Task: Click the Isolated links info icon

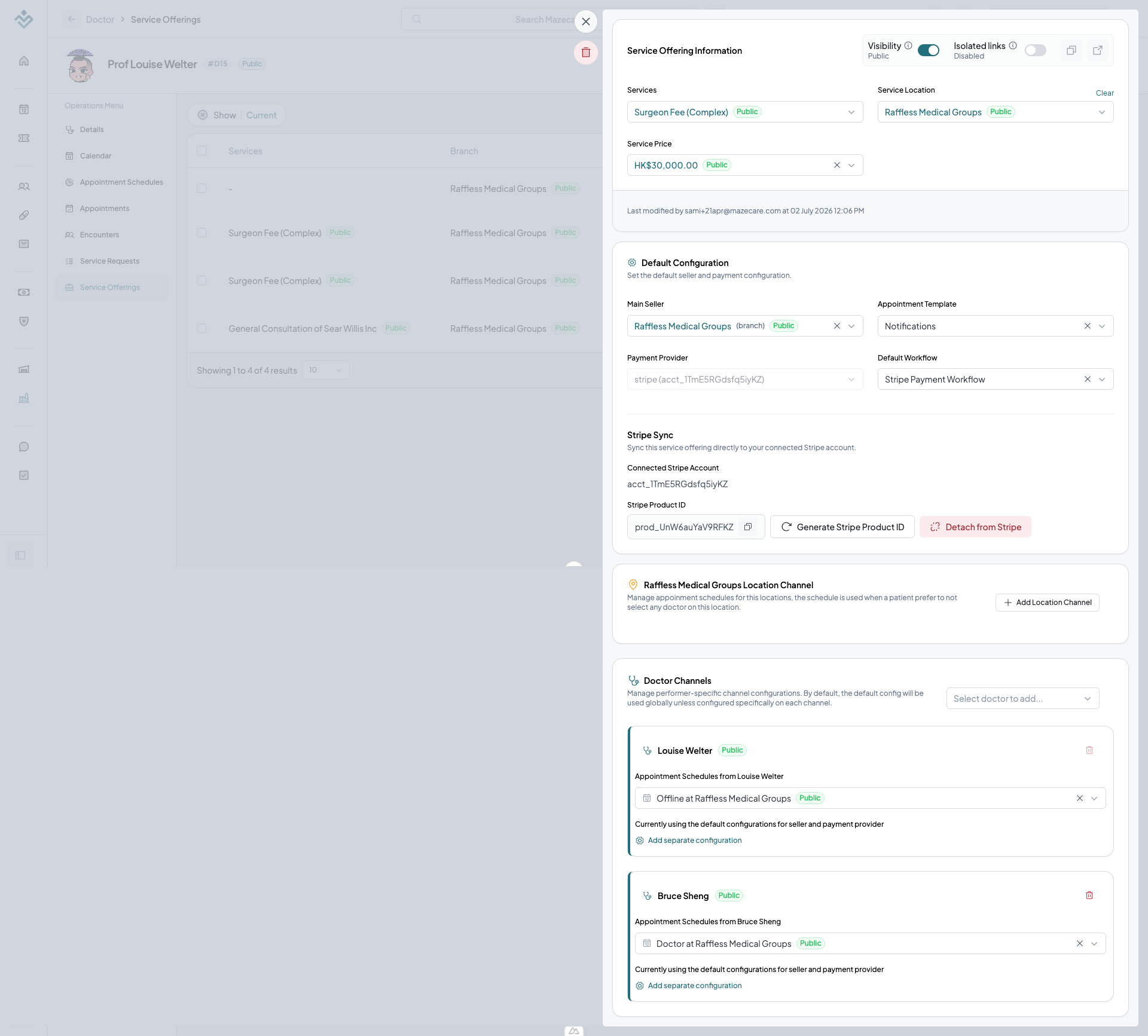Action: click(x=1013, y=45)
